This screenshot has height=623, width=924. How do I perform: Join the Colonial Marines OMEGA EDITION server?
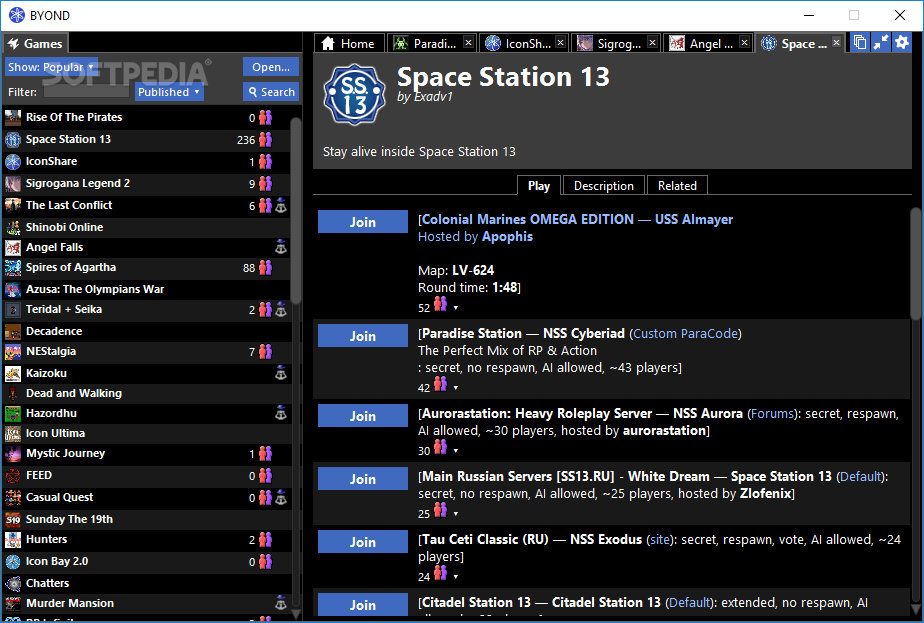[x=362, y=222]
